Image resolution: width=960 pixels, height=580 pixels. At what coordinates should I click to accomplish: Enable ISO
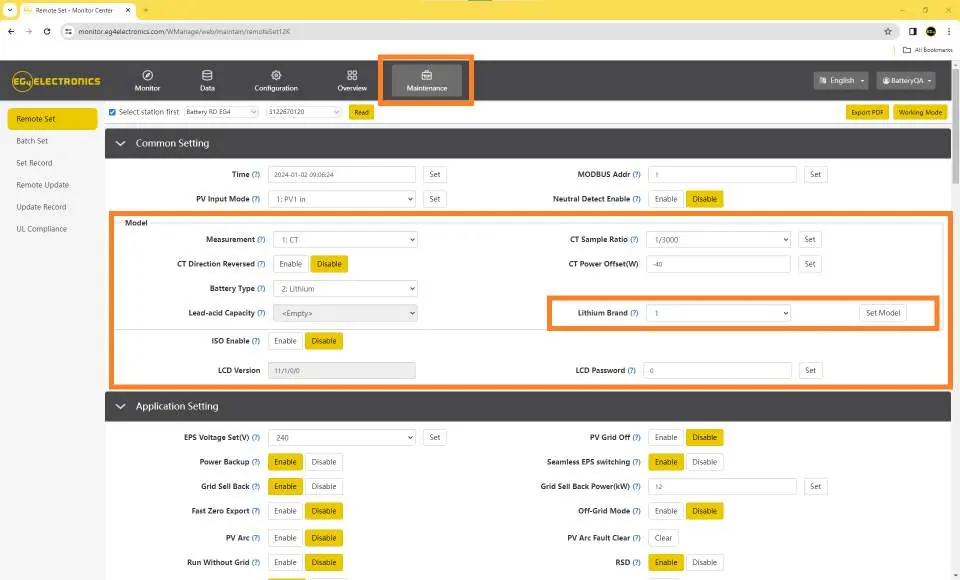click(x=285, y=341)
